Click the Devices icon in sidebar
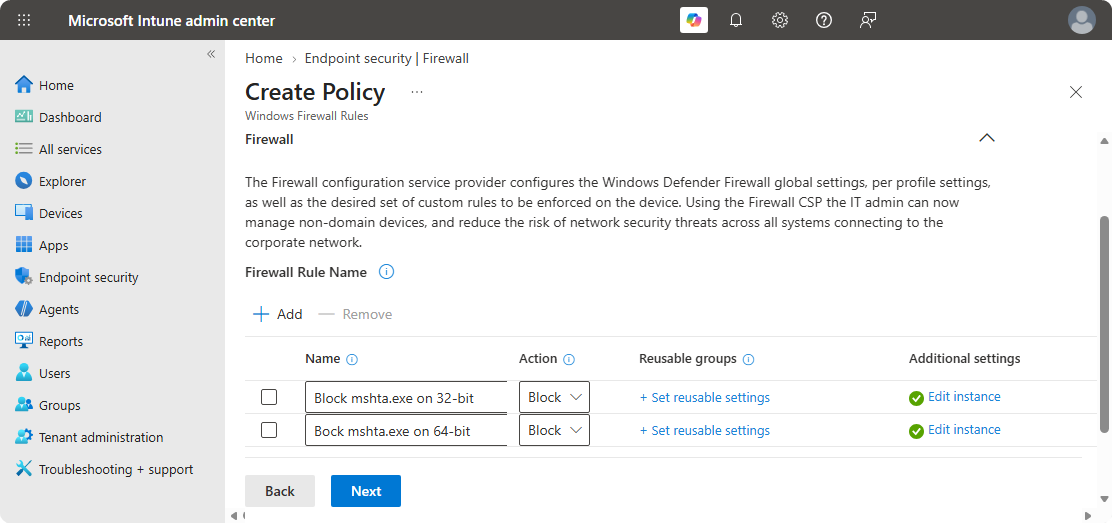The height and width of the screenshot is (523, 1112). (x=24, y=213)
